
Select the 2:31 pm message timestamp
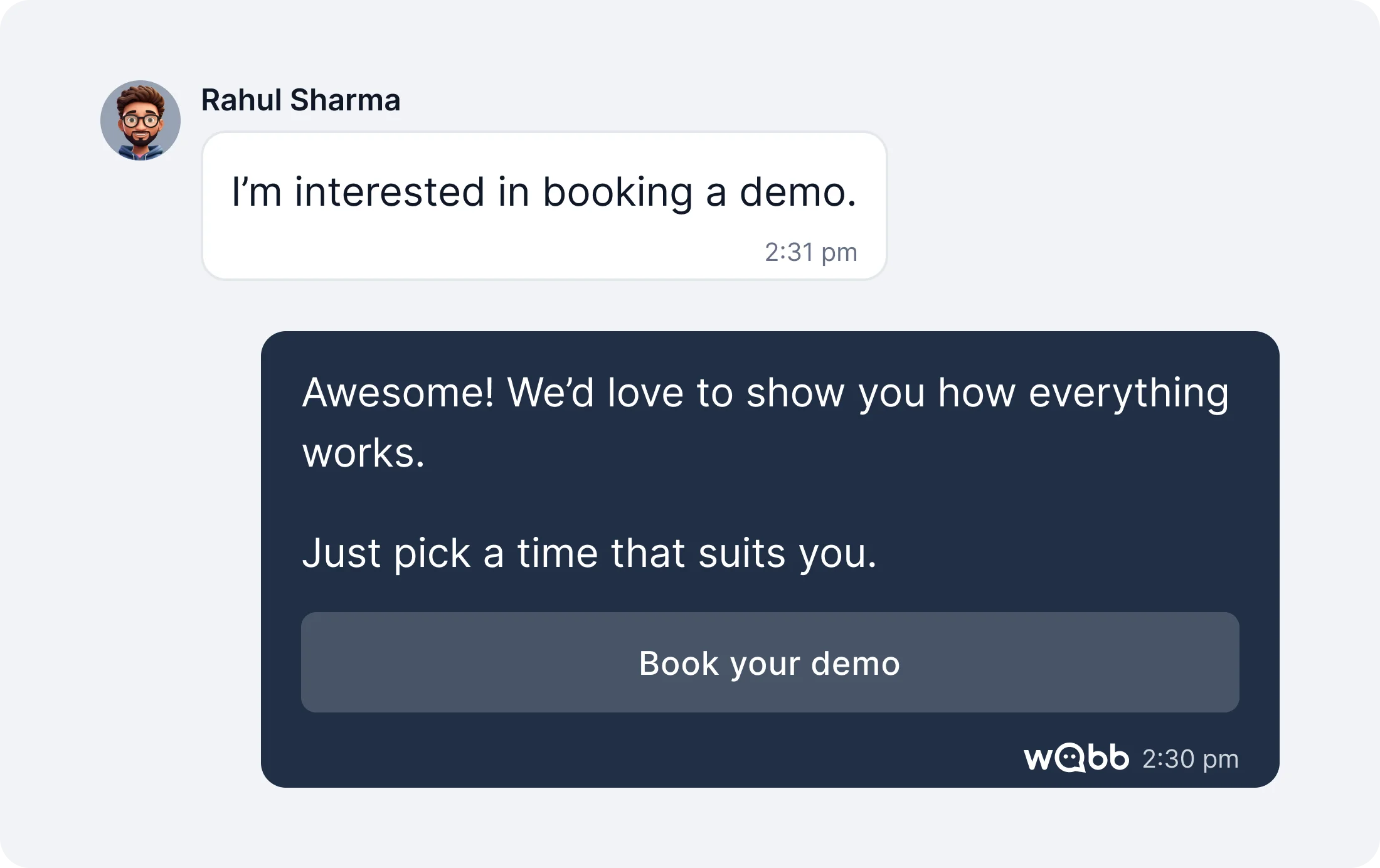[x=810, y=252]
